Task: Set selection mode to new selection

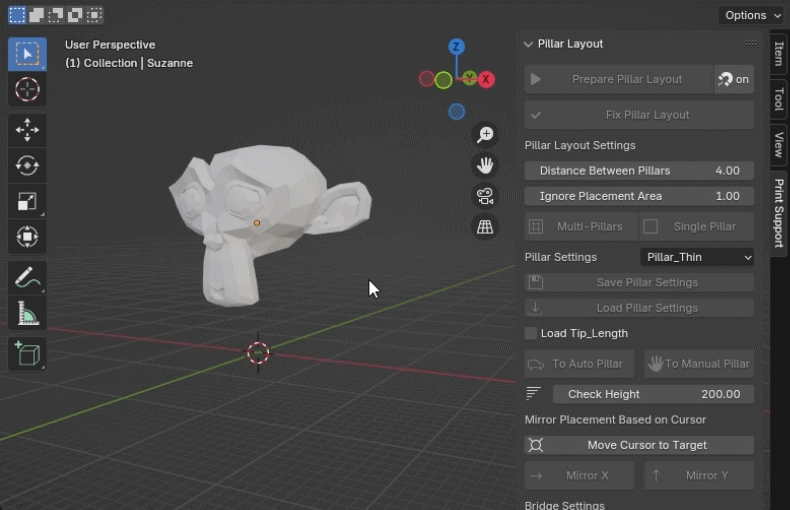Action: tap(17, 15)
